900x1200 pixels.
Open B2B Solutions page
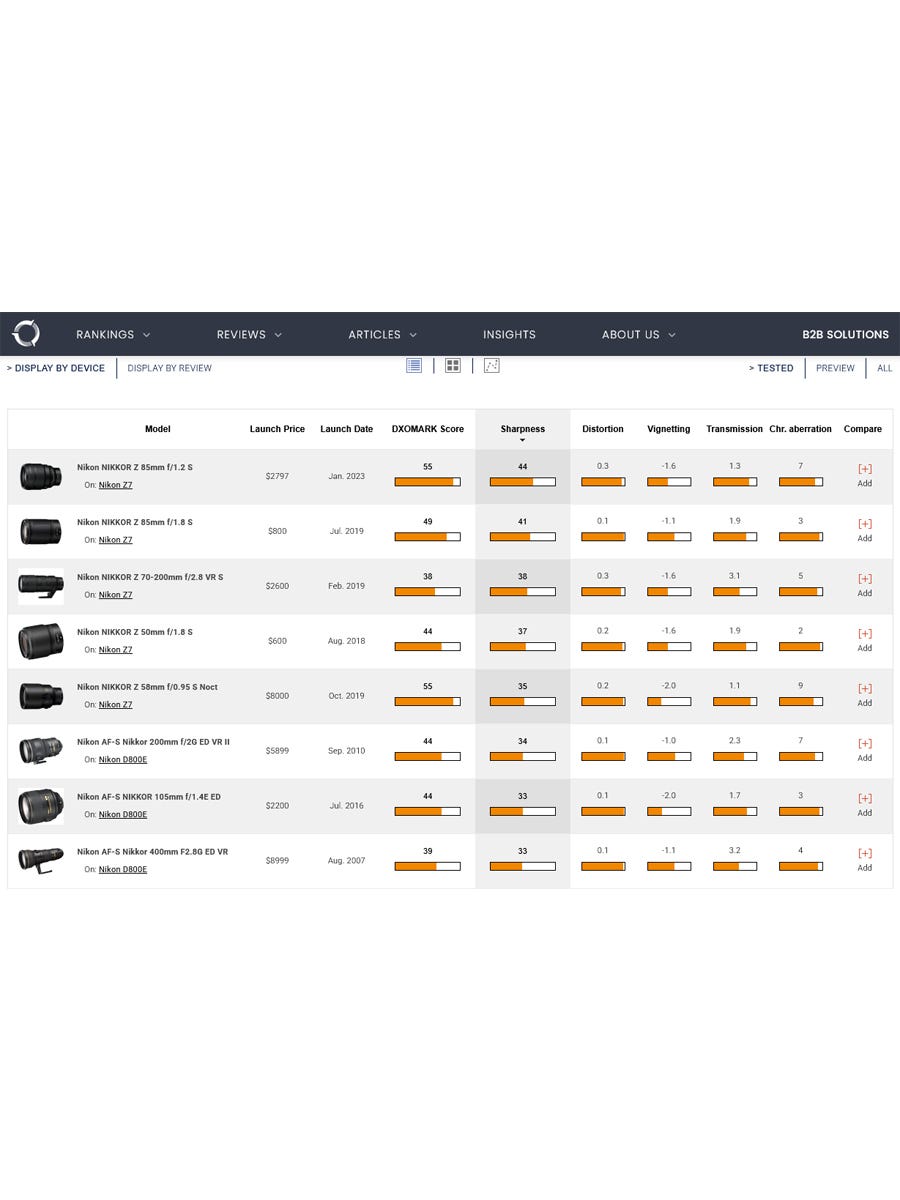point(845,335)
